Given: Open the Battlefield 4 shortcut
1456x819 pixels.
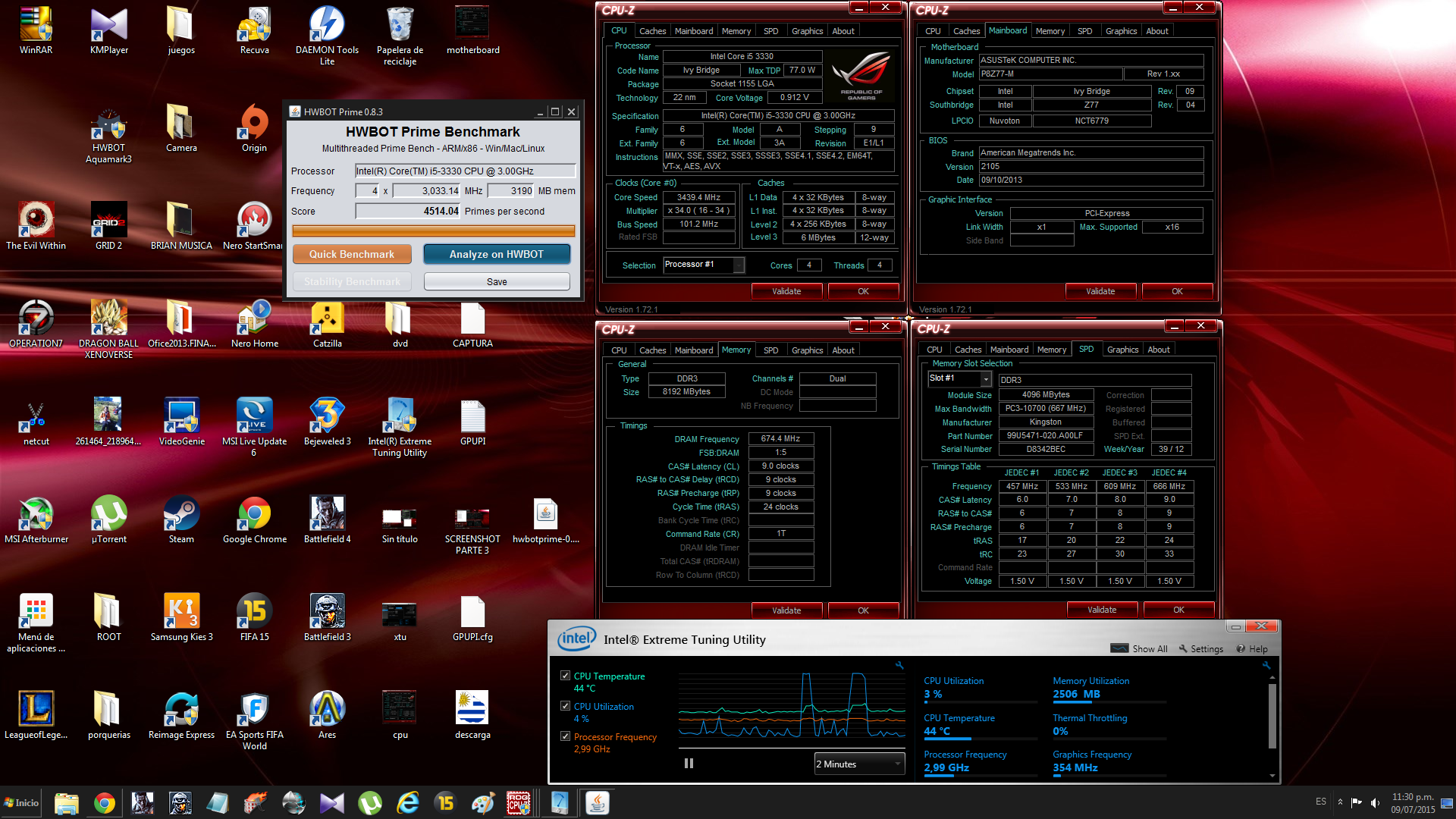Looking at the screenshot, I should [x=327, y=519].
